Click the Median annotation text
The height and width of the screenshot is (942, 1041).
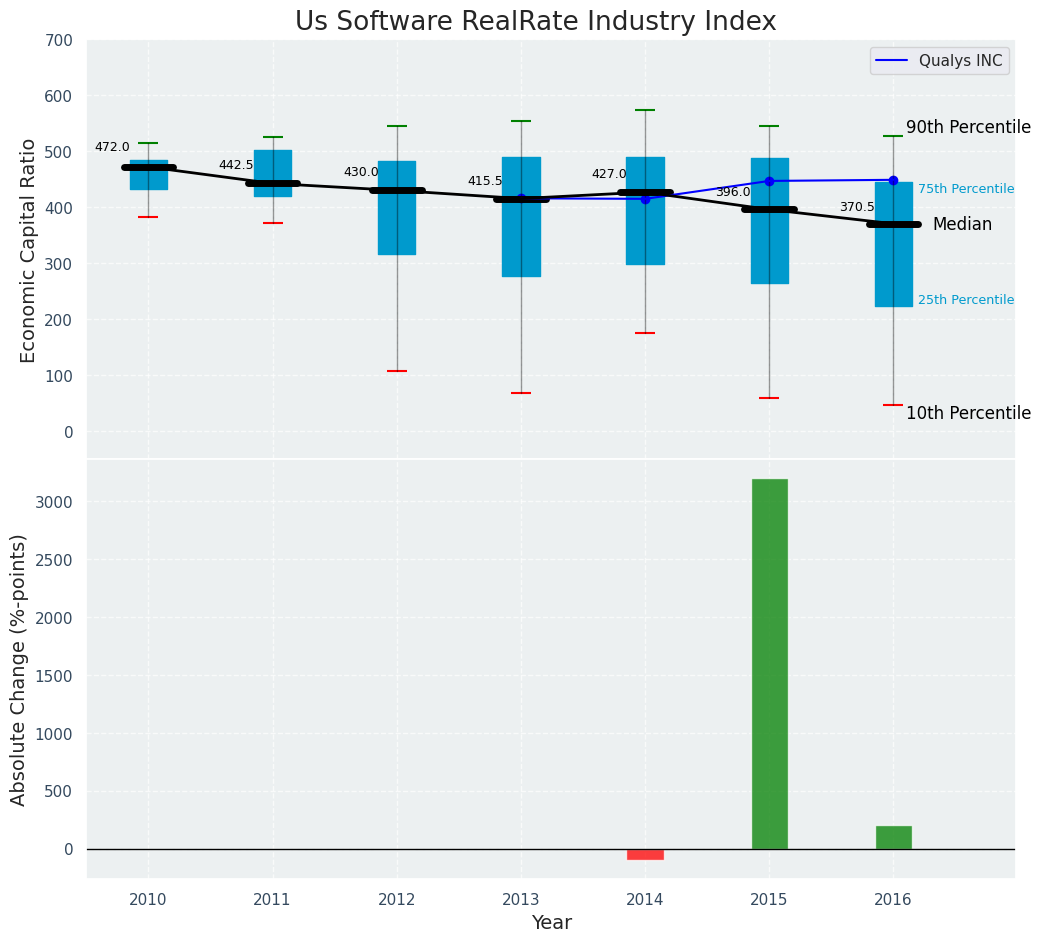tap(962, 224)
